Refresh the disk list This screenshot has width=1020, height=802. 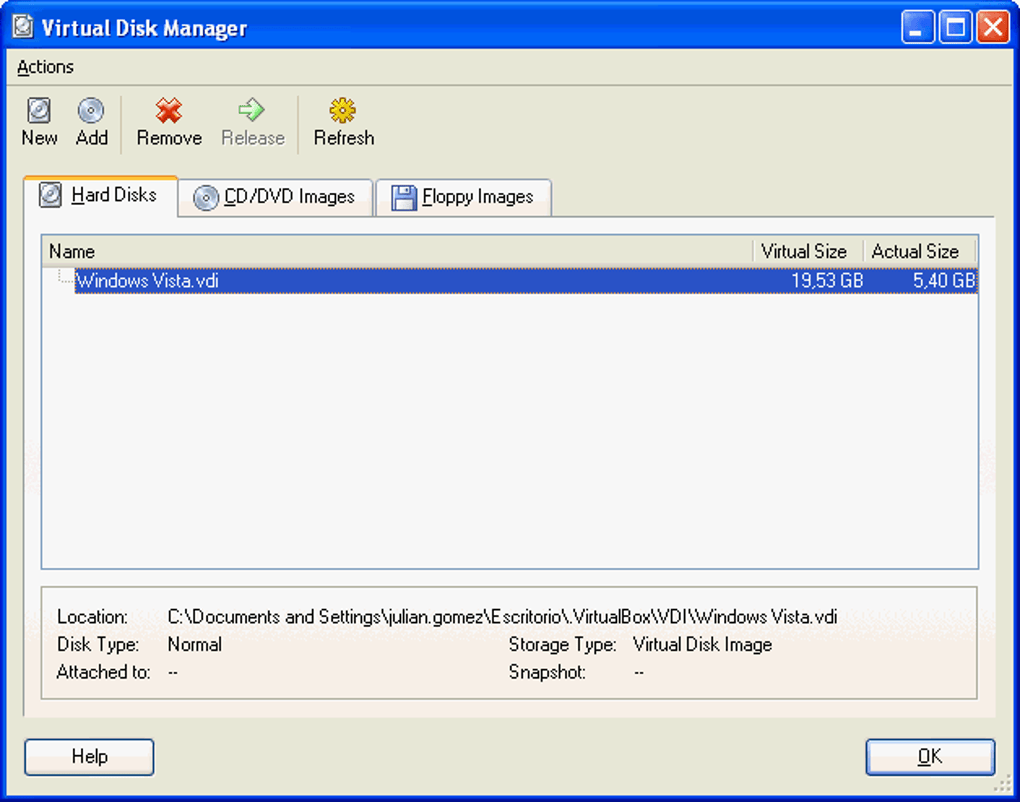343,122
